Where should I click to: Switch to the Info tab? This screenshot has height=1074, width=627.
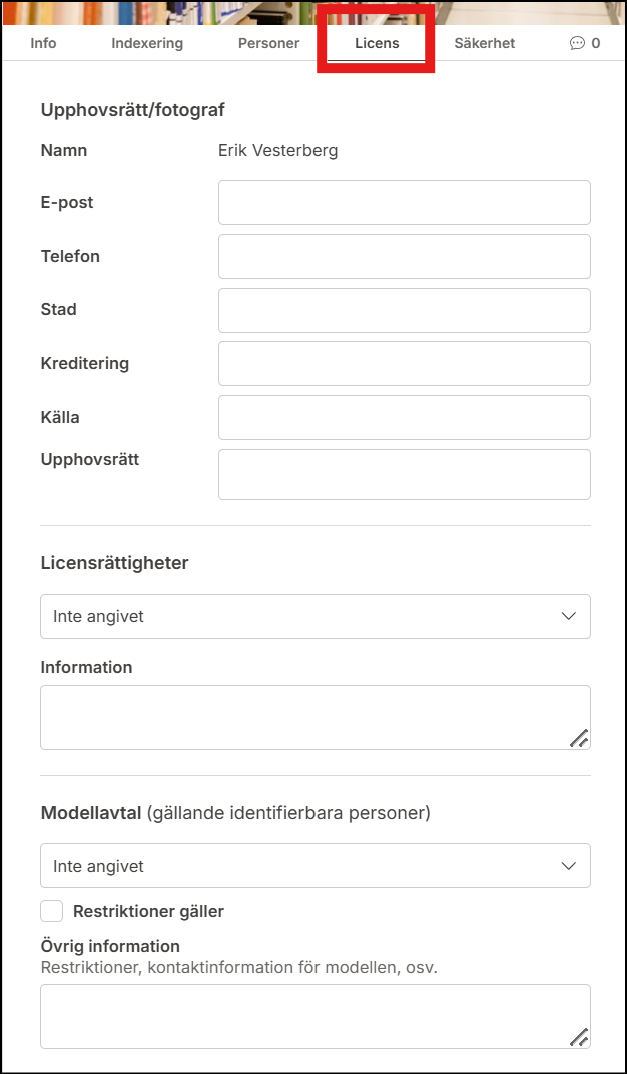click(43, 43)
